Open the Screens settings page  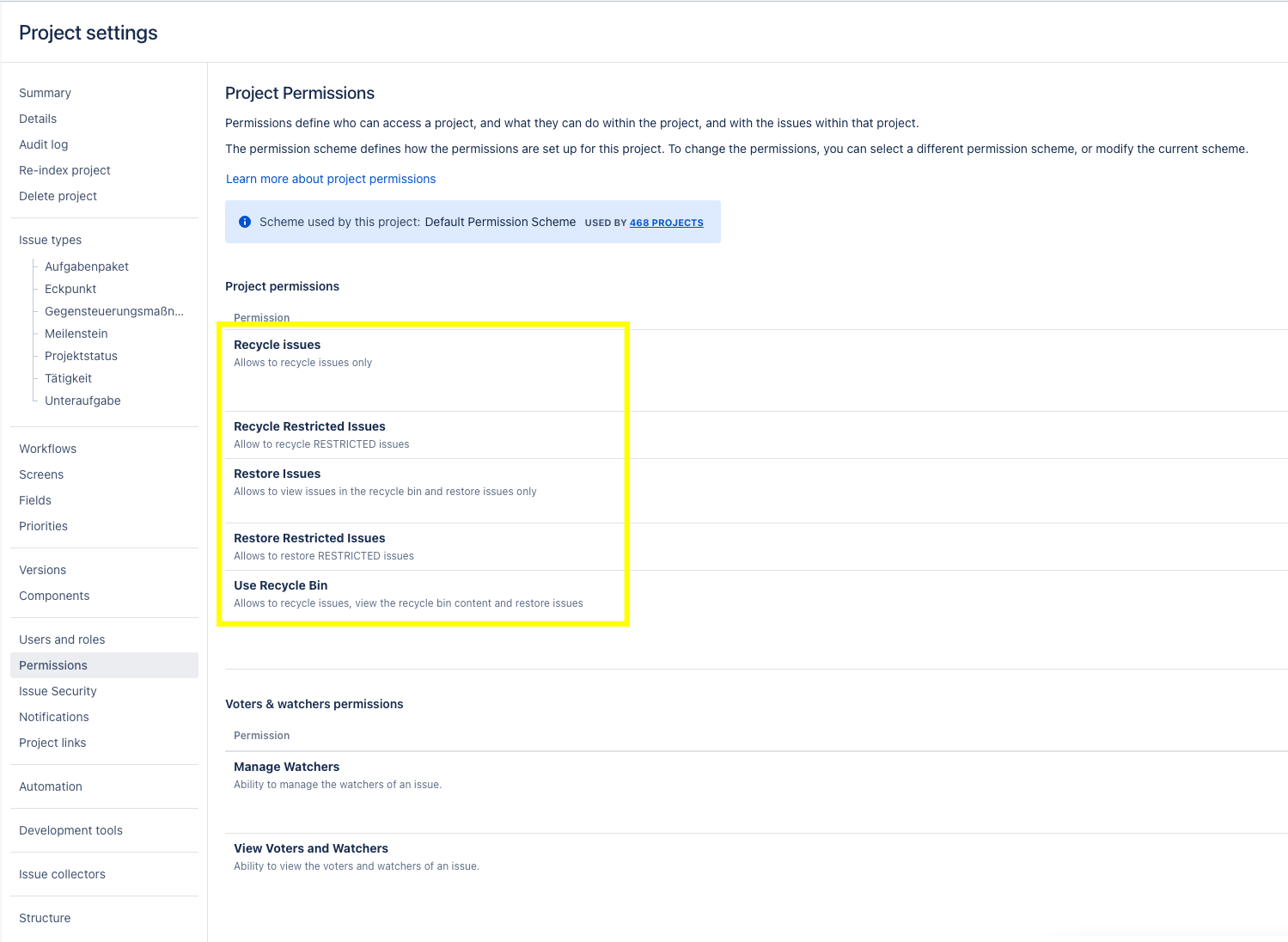[x=41, y=474]
